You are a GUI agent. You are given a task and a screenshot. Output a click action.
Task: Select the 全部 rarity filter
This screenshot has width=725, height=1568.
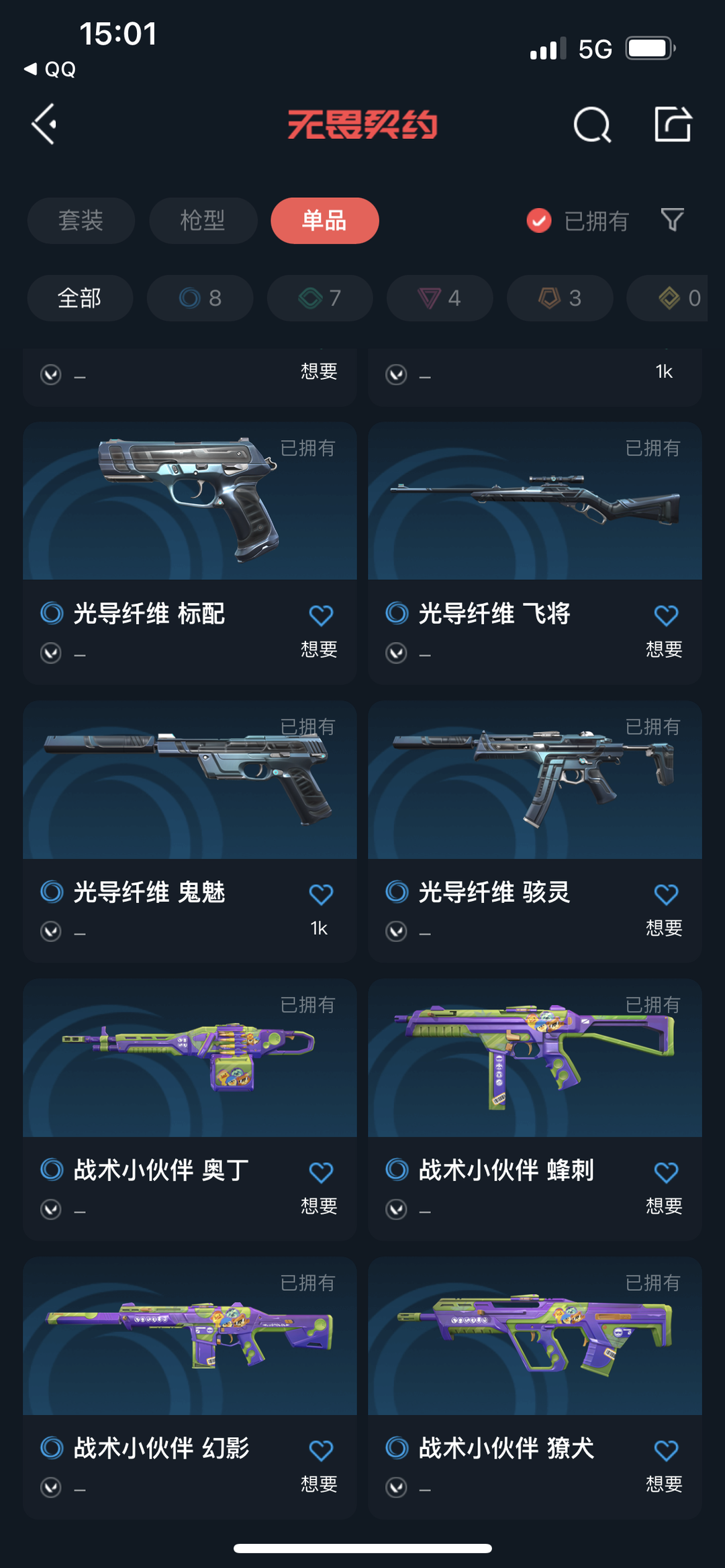(80, 298)
